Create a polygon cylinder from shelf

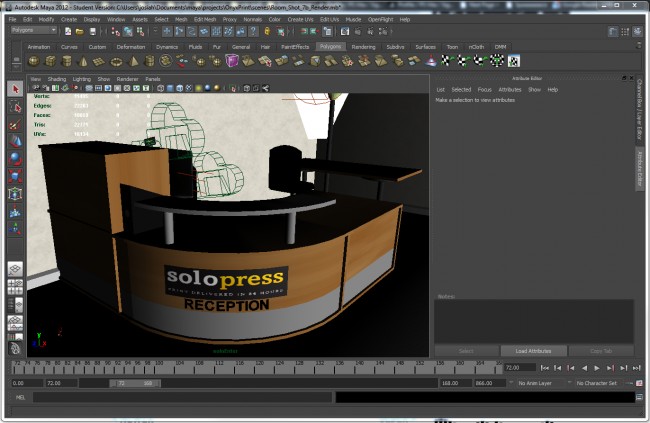click(x=67, y=61)
